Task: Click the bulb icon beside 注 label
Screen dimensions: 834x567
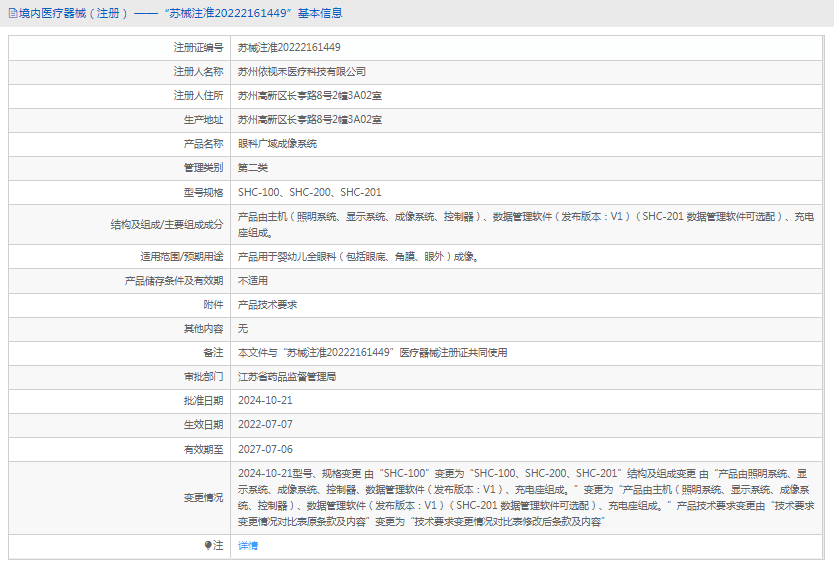Action: click(x=209, y=545)
